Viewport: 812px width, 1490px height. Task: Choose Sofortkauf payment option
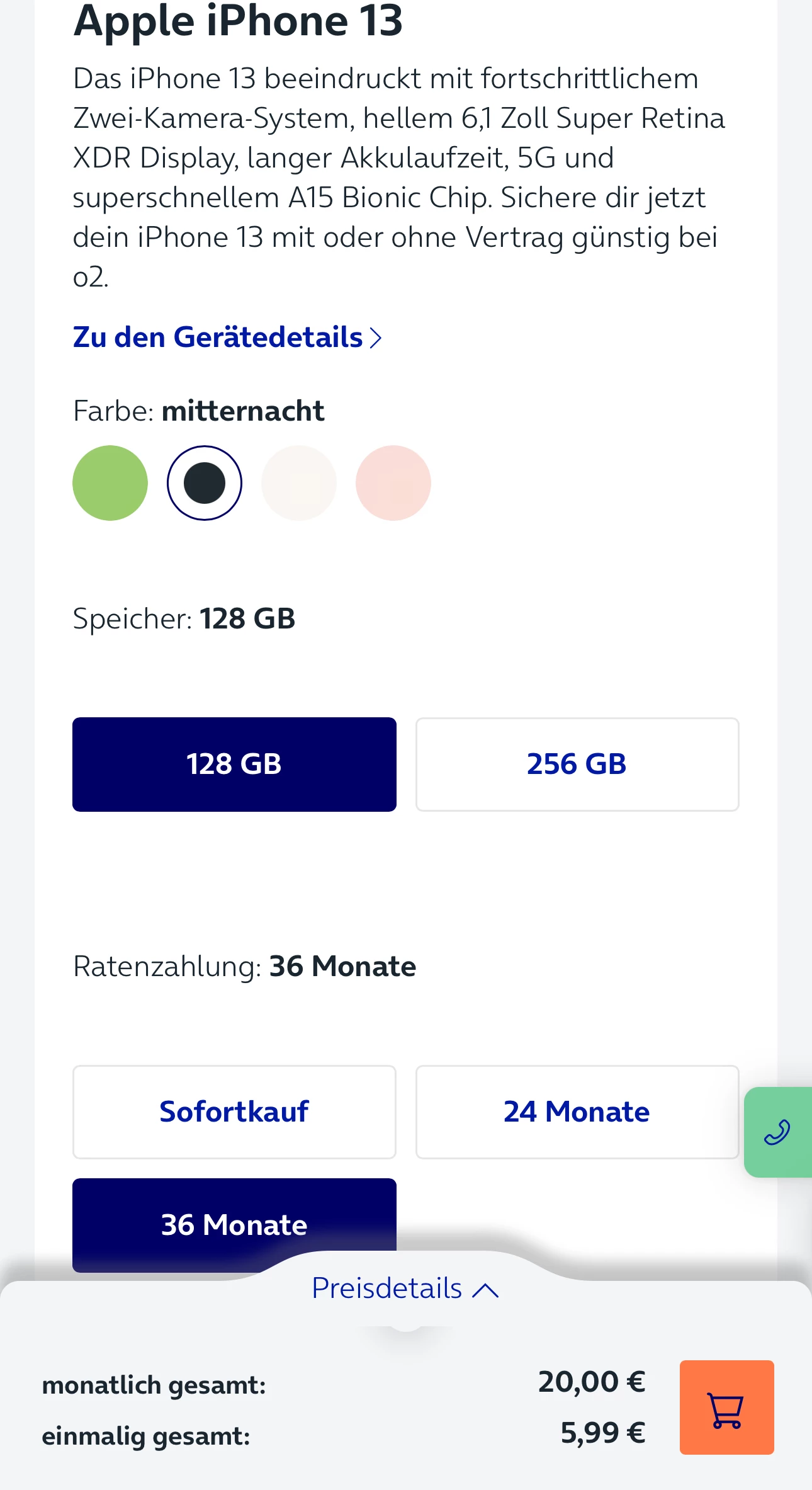coord(234,1112)
